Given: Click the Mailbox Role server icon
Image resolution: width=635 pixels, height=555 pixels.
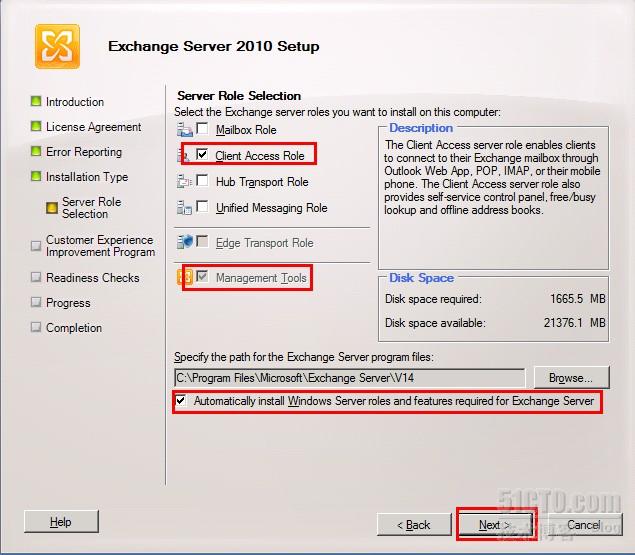Looking at the screenshot, I should point(185,130).
